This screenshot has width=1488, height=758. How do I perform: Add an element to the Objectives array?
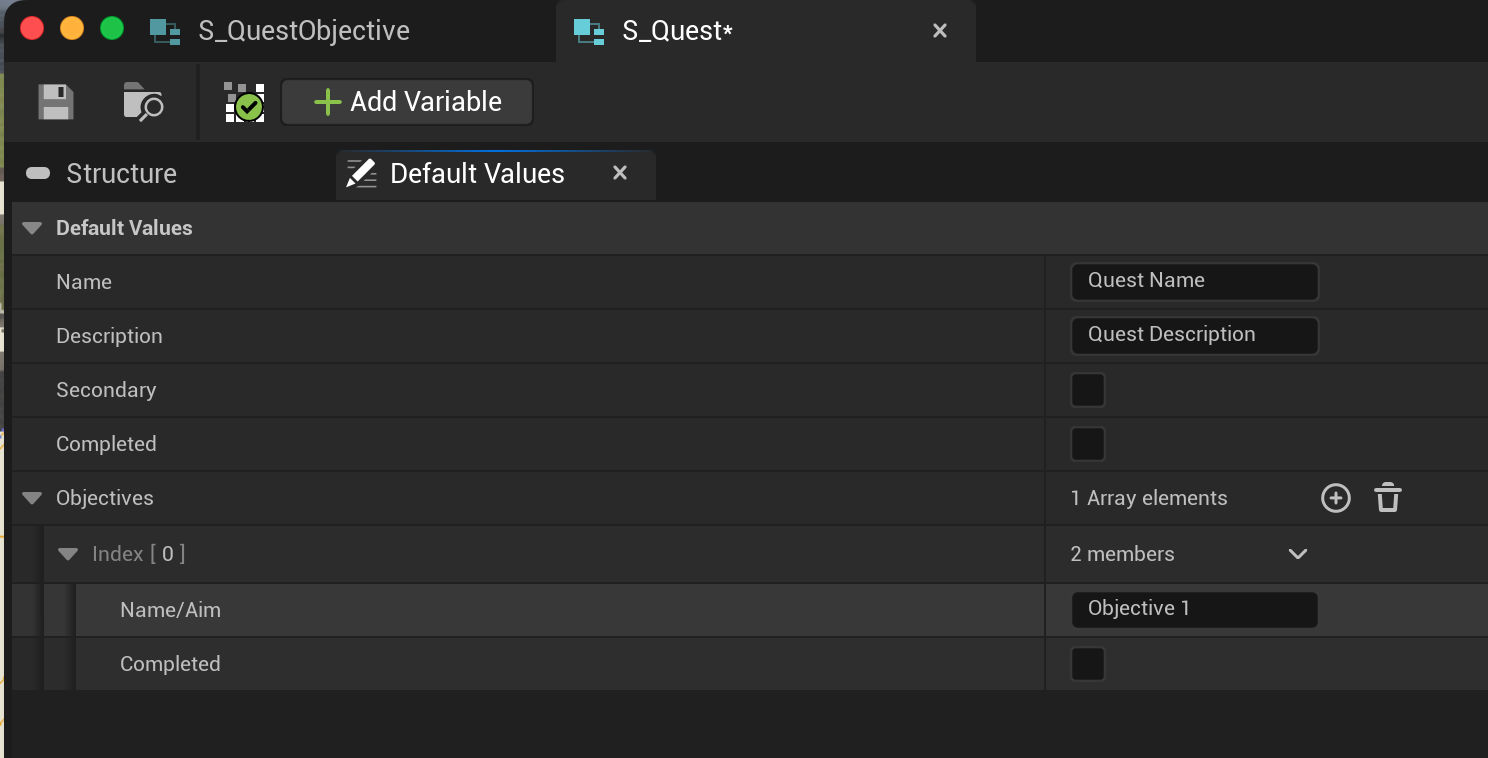pyautogui.click(x=1336, y=498)
